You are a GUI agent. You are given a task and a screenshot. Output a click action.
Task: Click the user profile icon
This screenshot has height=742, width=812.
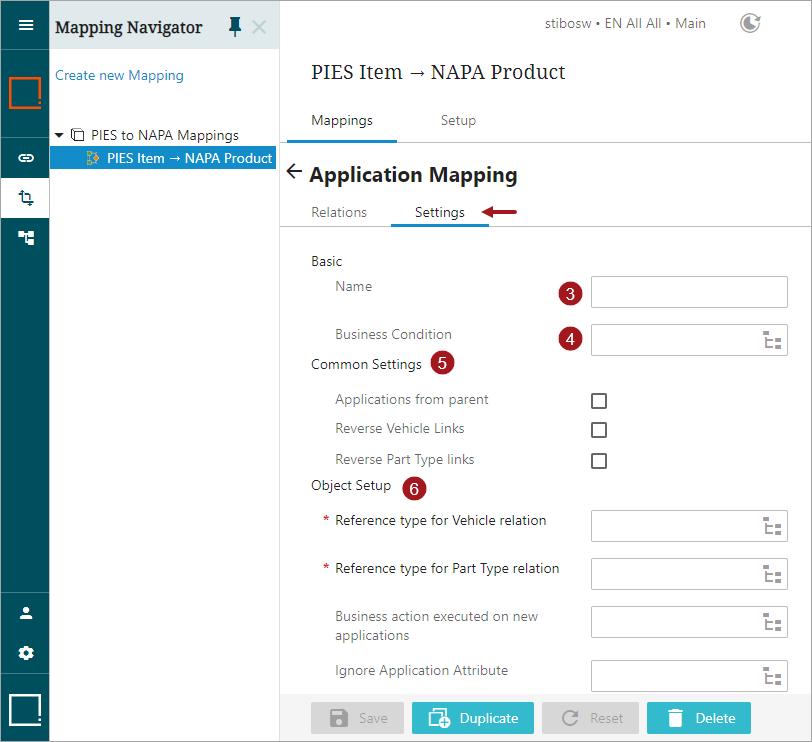26,613
